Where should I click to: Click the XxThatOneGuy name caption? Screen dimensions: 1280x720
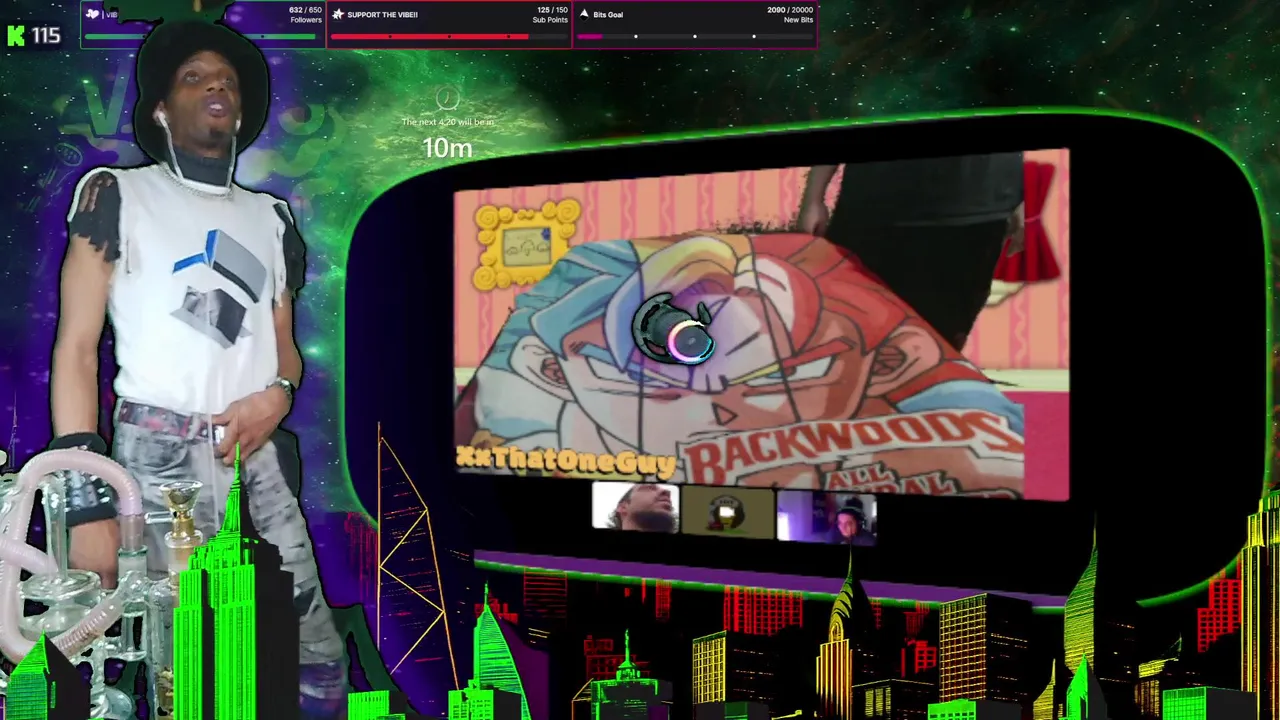(566, 460)
